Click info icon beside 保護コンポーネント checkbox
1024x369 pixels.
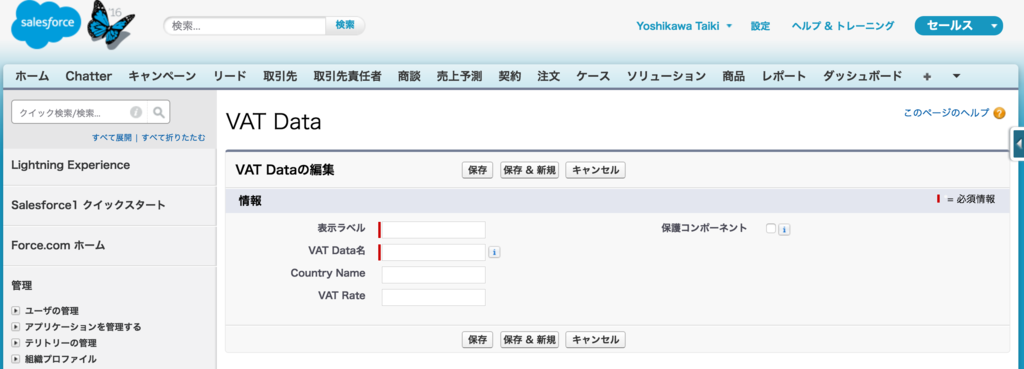coord(784,229)
